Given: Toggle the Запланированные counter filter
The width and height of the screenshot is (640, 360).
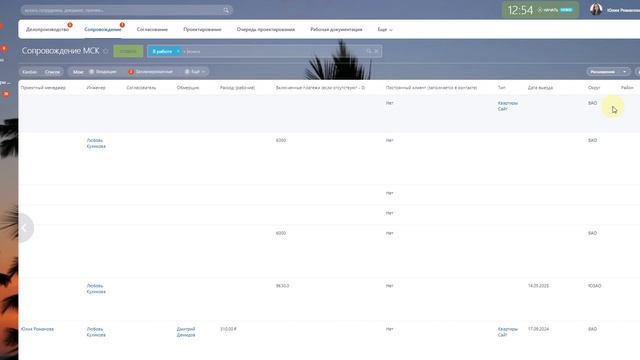Looking at the screenshot, I should [x=151, y=72].
